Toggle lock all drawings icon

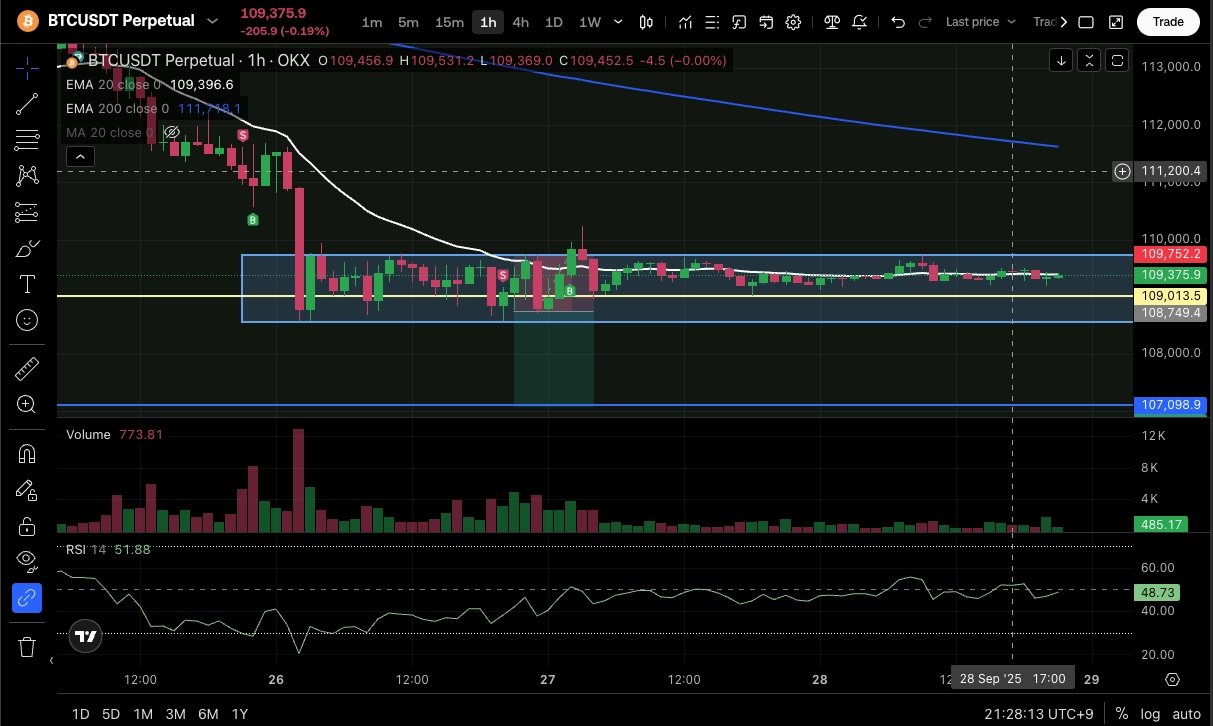click(x=28, y=526)
